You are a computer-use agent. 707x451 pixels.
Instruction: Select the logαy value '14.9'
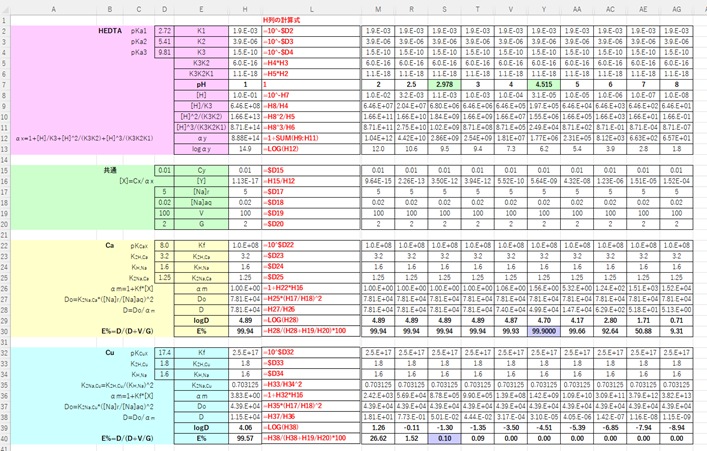pyautogui.click(x=245, y=149)
